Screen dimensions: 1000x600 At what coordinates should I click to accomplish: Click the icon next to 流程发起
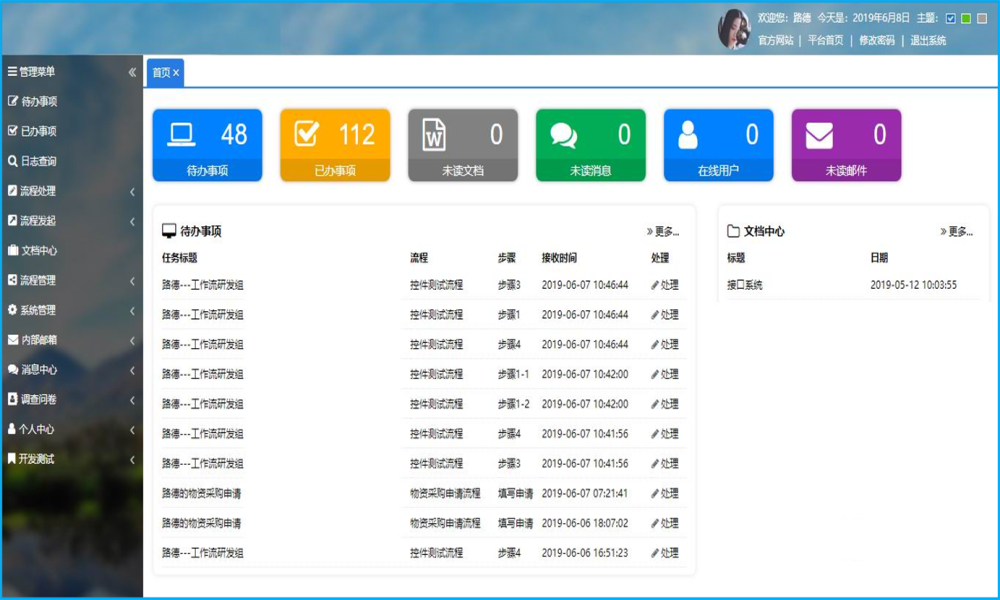pos(12,220)
